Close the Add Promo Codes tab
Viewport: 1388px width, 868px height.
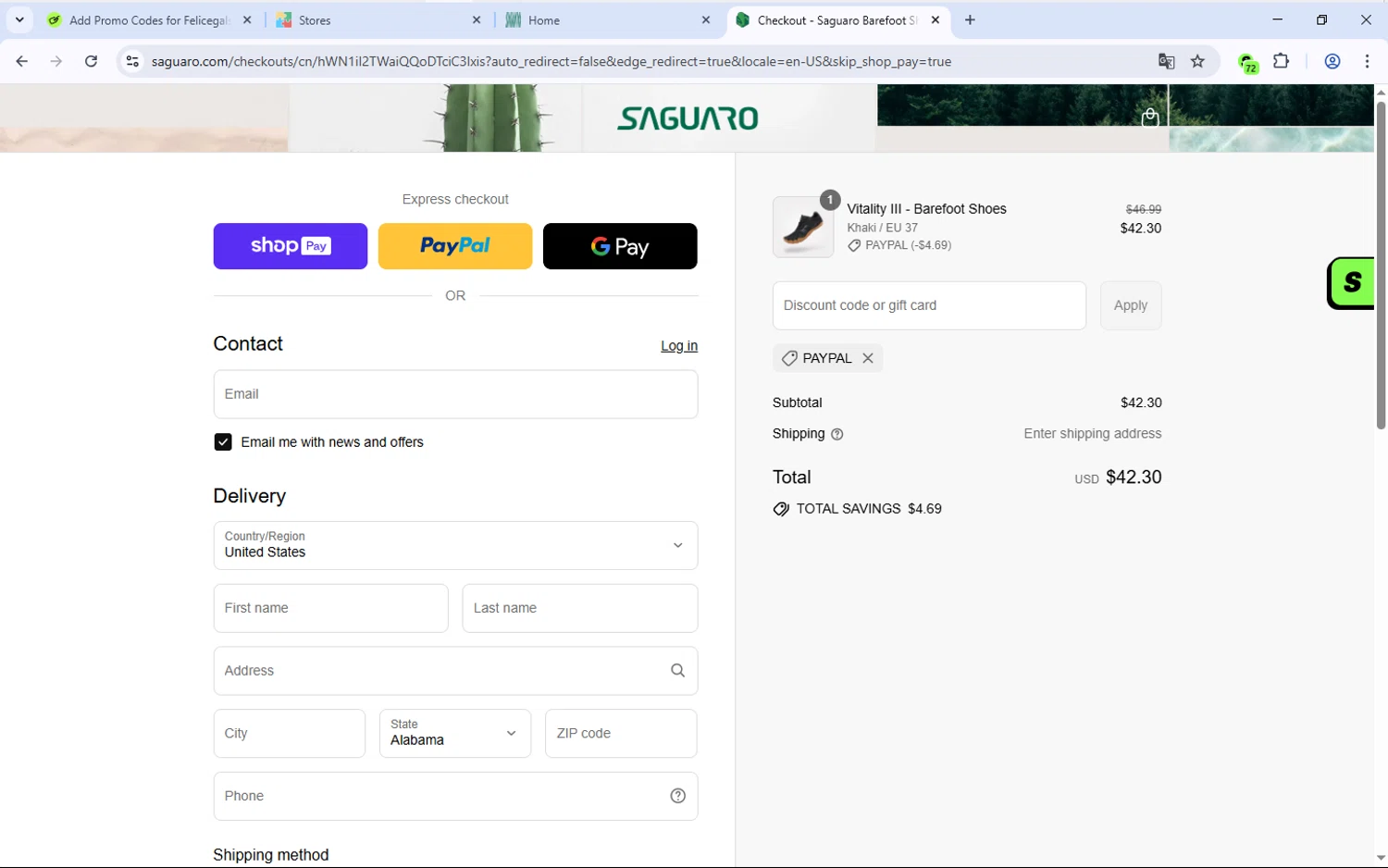click(x=247, y=19)
